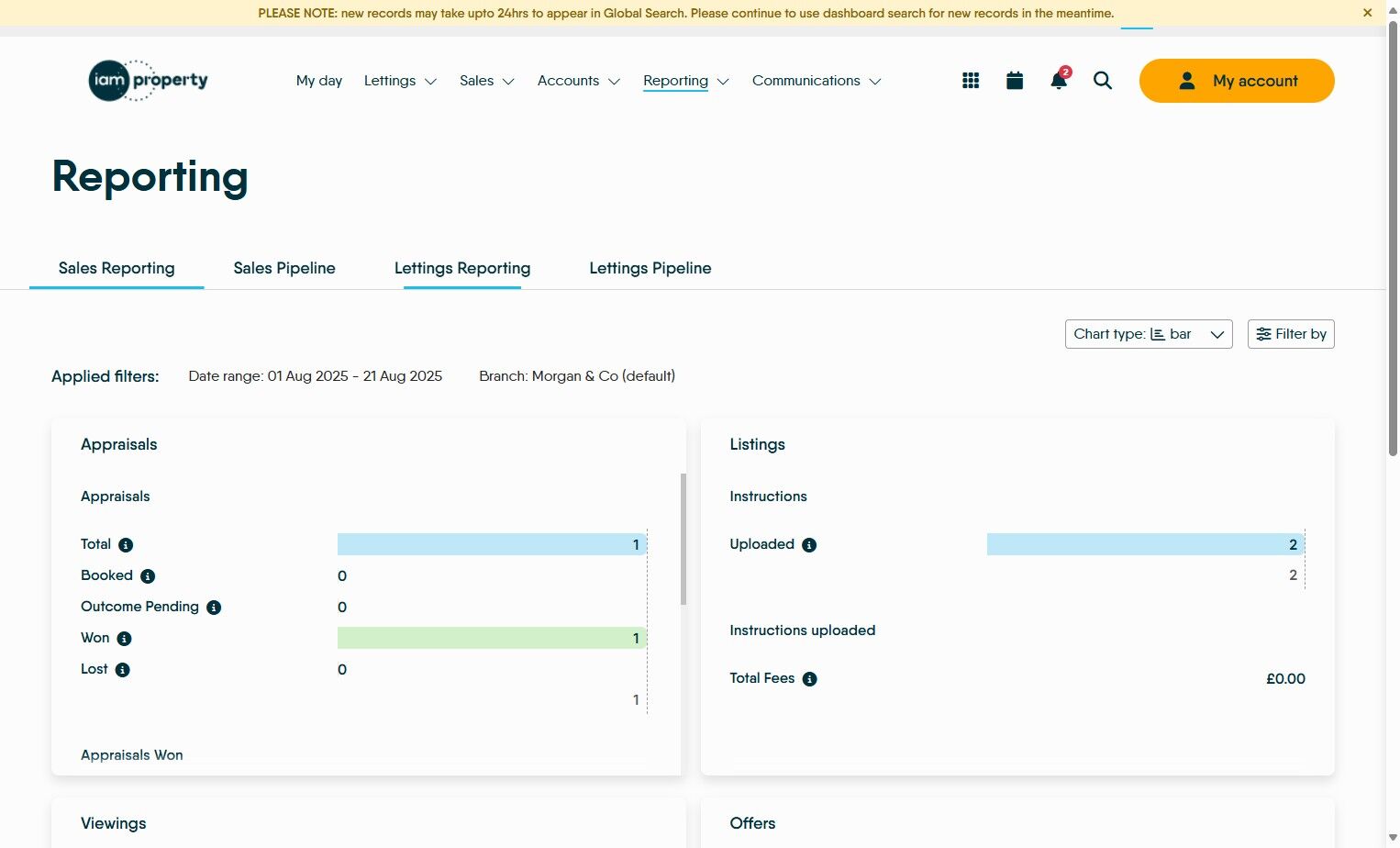Image resolution: width=1400 pixels, height=848 pixels.
Task: Switch to Sales Pipeline tab
Action: pyautogui.click(x=284, y=268)
